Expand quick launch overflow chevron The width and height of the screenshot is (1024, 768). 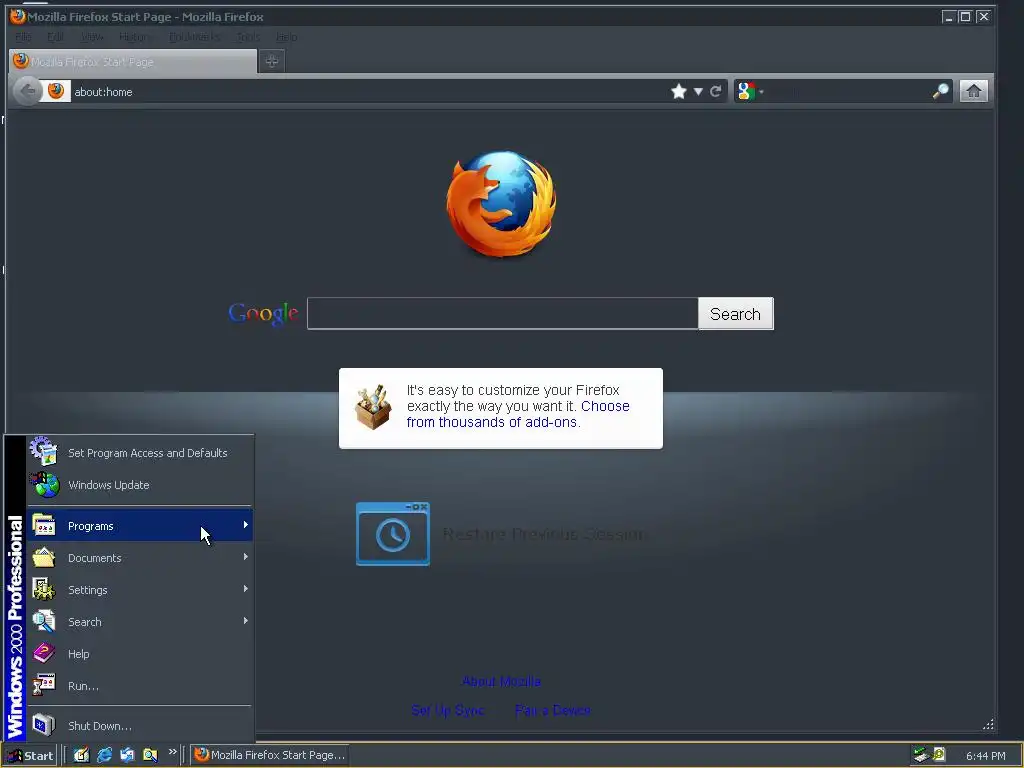coord(172,752)
